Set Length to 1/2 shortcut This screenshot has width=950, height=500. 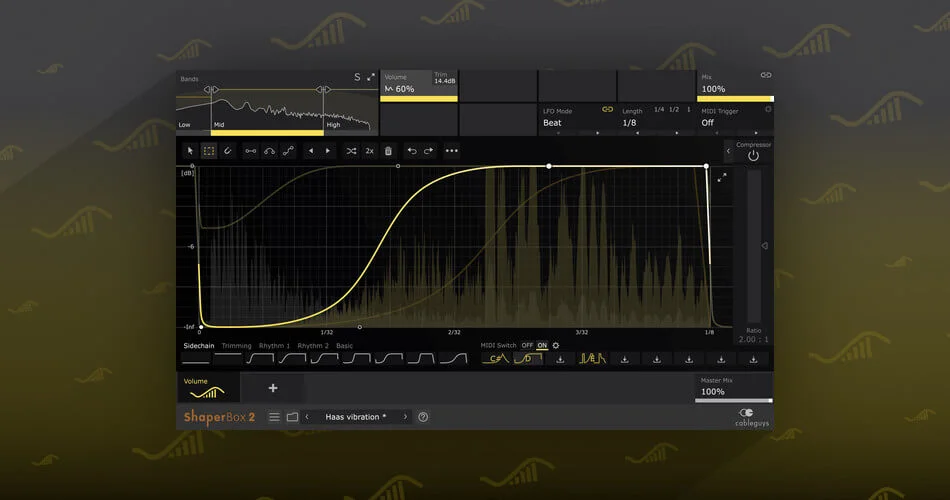coord(674,110)
